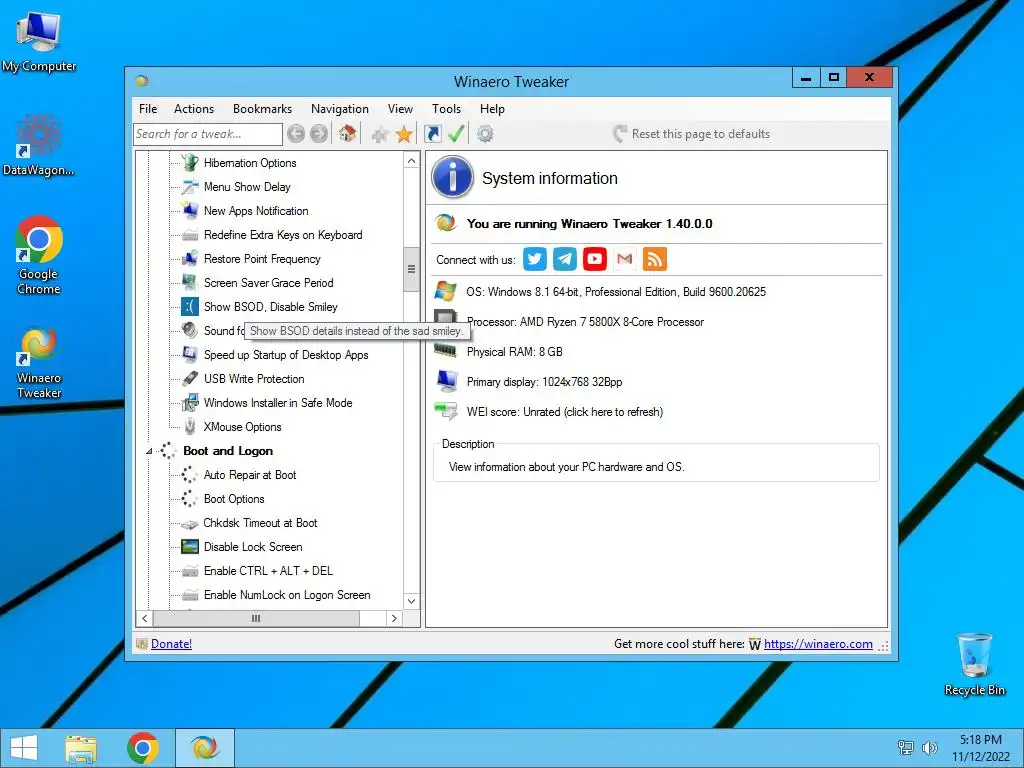
Task: Click the tree scroll down arrow
Action: click(411, 601)
